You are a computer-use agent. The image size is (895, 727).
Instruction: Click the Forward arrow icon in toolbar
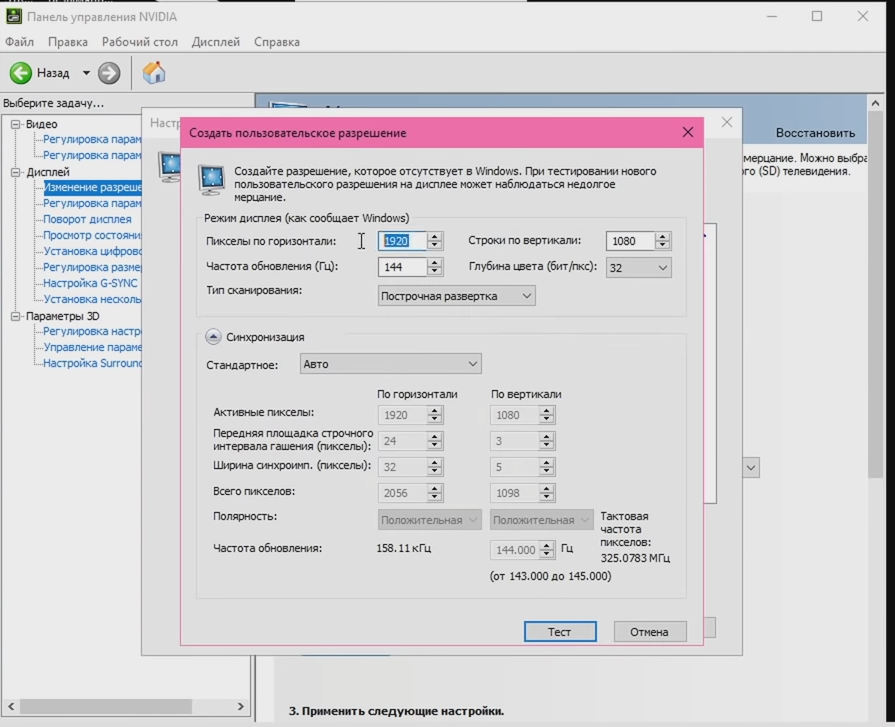coord(108,73)
